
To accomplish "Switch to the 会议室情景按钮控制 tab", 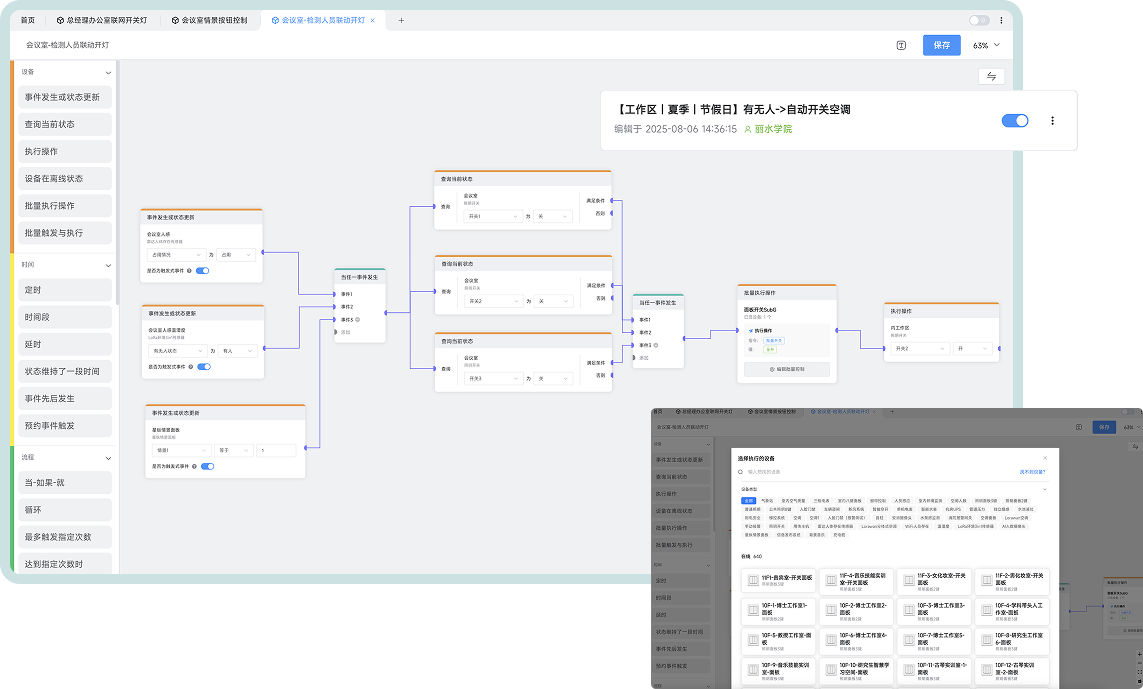I will [214, 20].
